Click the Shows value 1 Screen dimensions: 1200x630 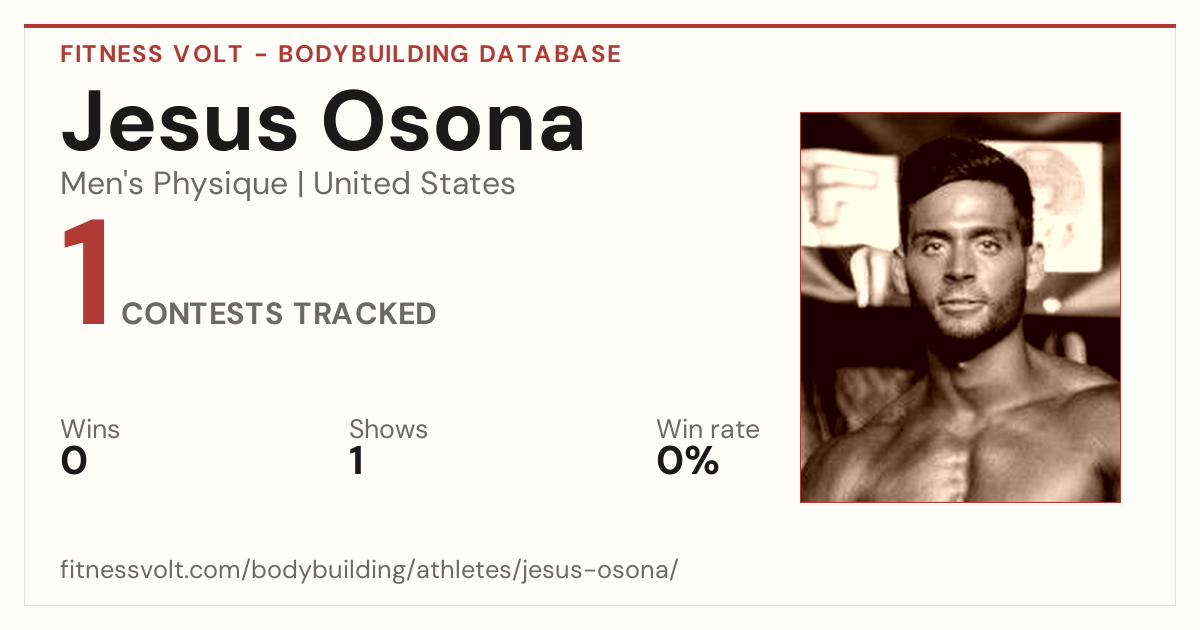(x=356, y=461)
